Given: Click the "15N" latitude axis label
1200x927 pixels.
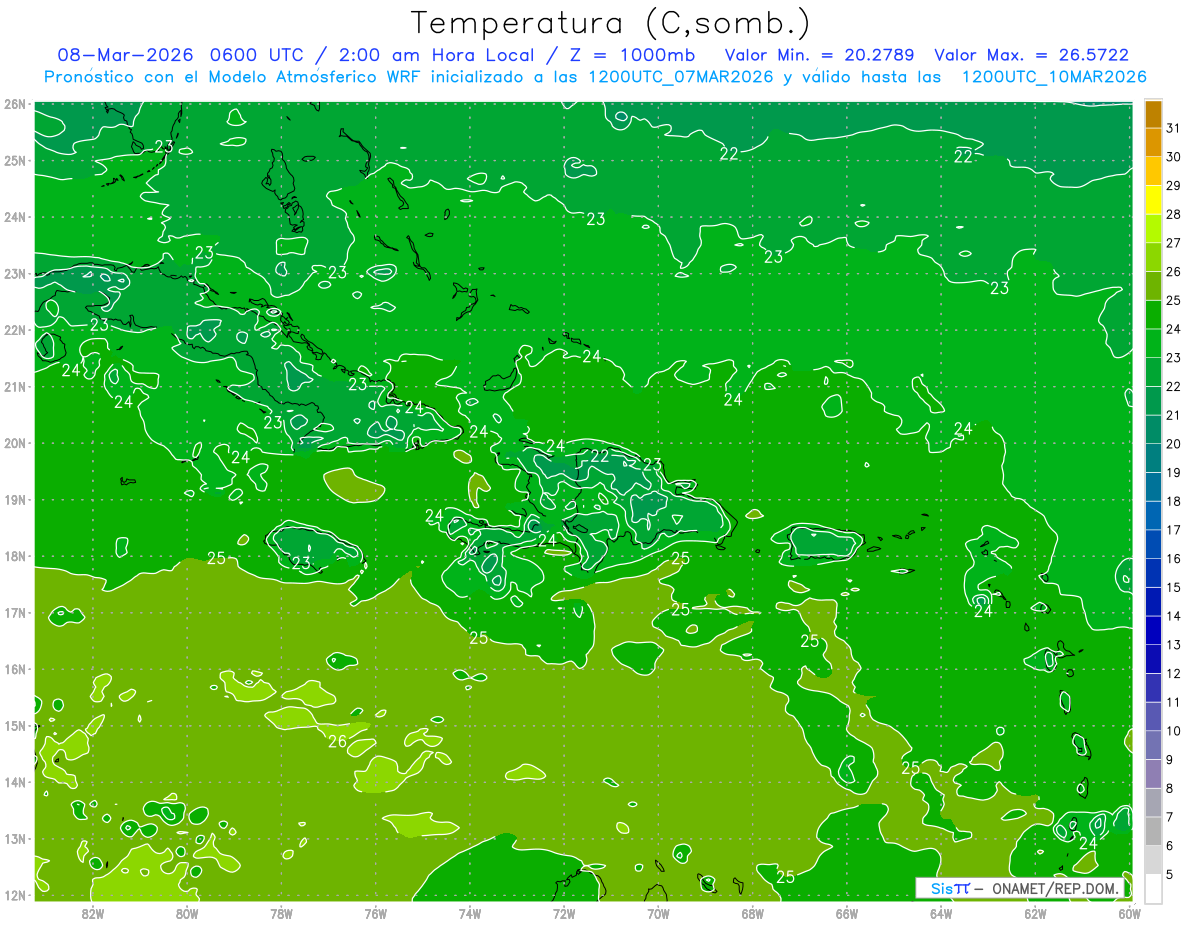Looking at the screenshot, I should point(15,726).
